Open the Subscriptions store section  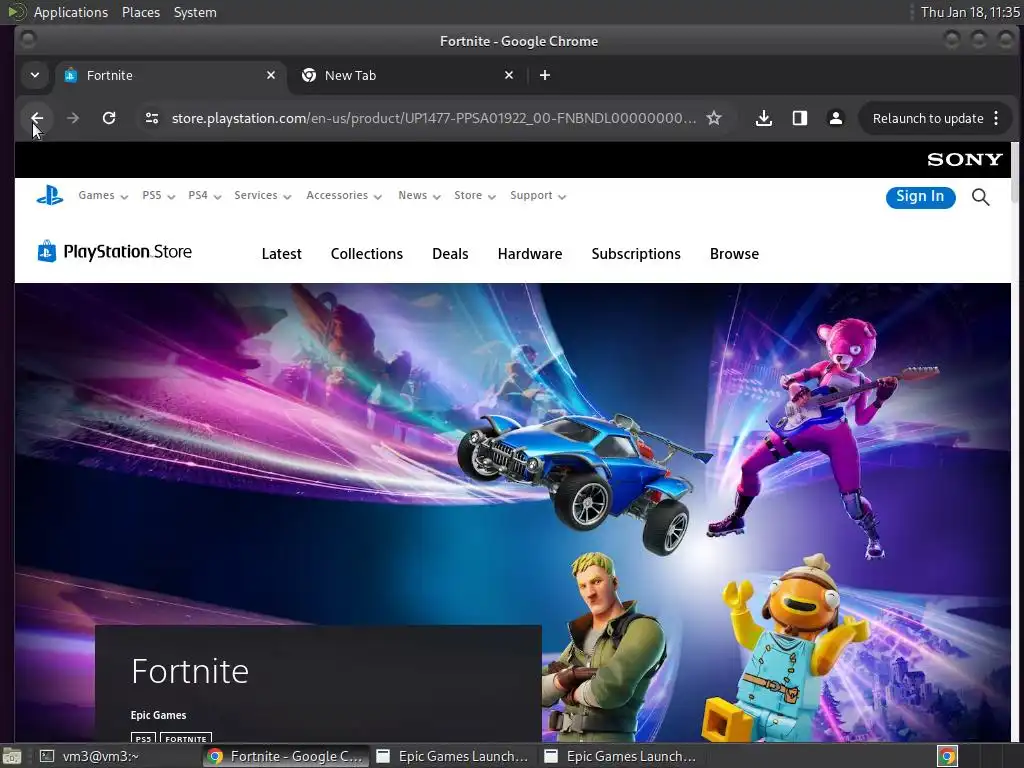(636, 254)
